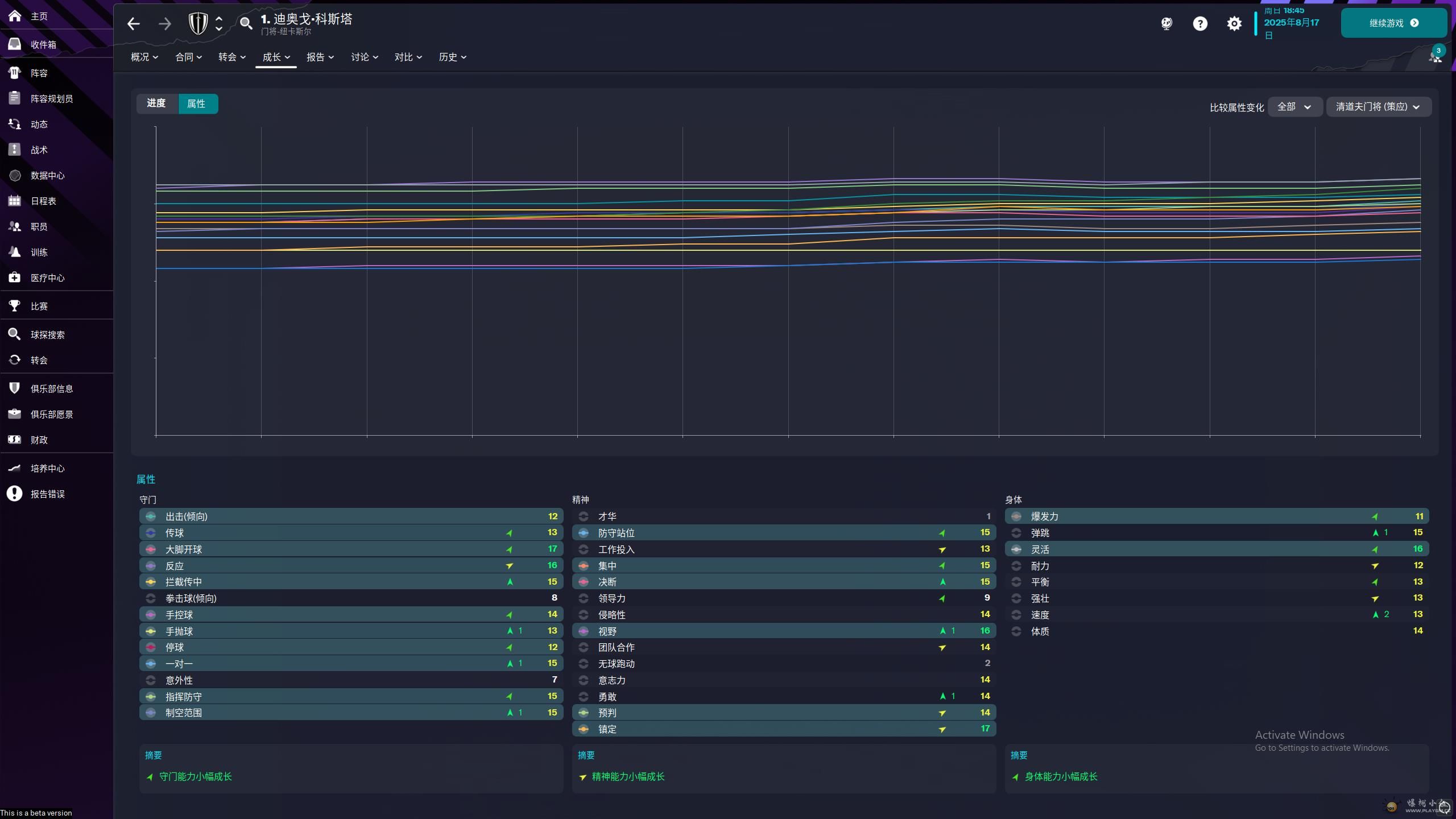Open the 动态 dynamics icon
Screen dimensions: 1456x819
15,124
